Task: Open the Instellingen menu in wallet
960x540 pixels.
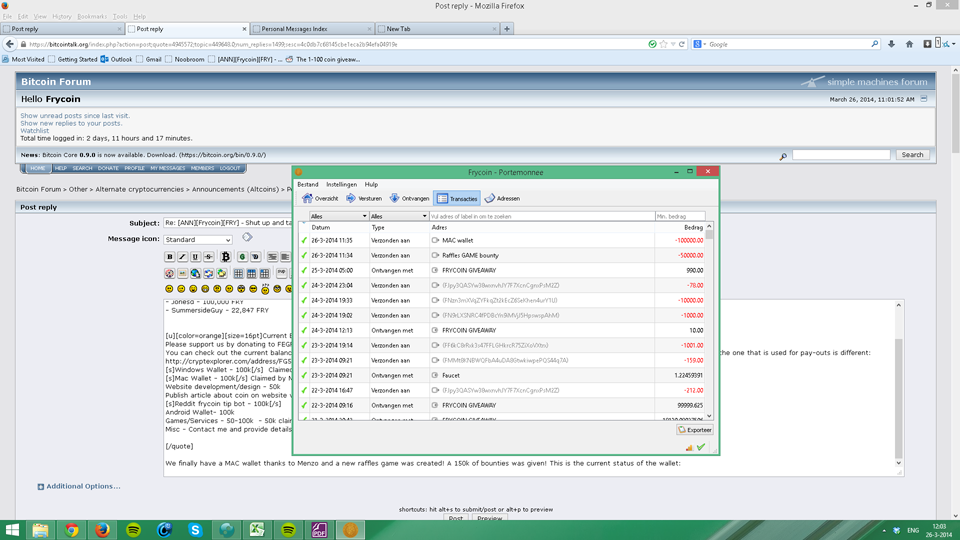Action: [341, 185]
